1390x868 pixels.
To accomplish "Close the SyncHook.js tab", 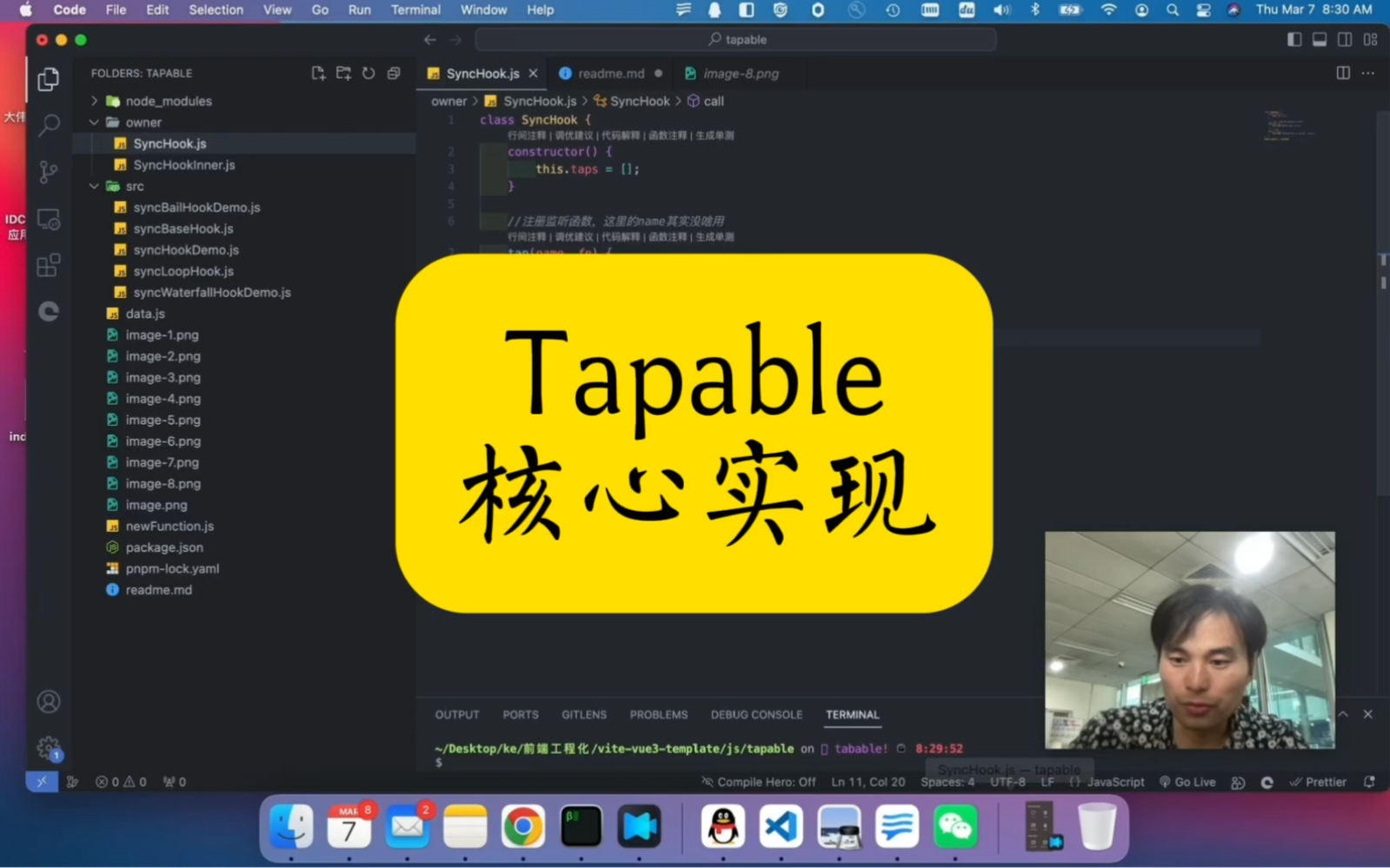I will click(x=534, y=73).
